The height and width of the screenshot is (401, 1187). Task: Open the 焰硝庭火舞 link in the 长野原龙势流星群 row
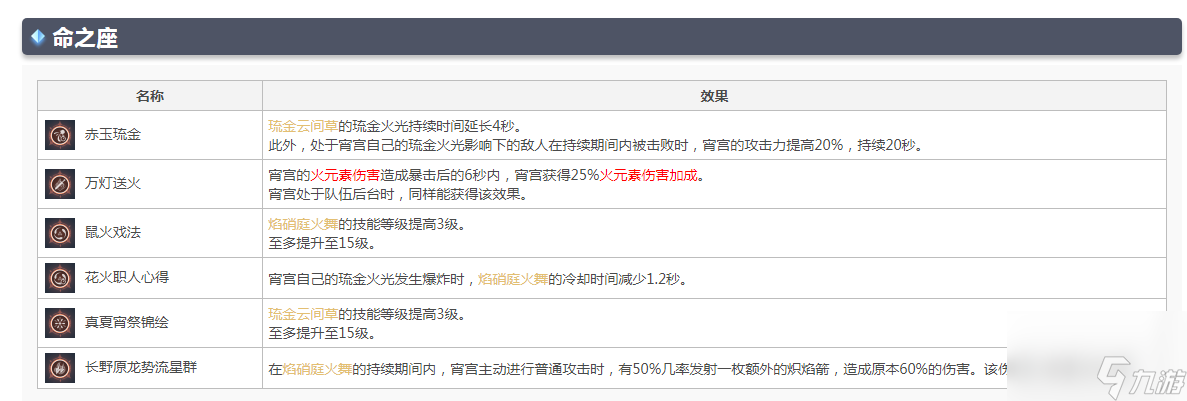point(317,369)
